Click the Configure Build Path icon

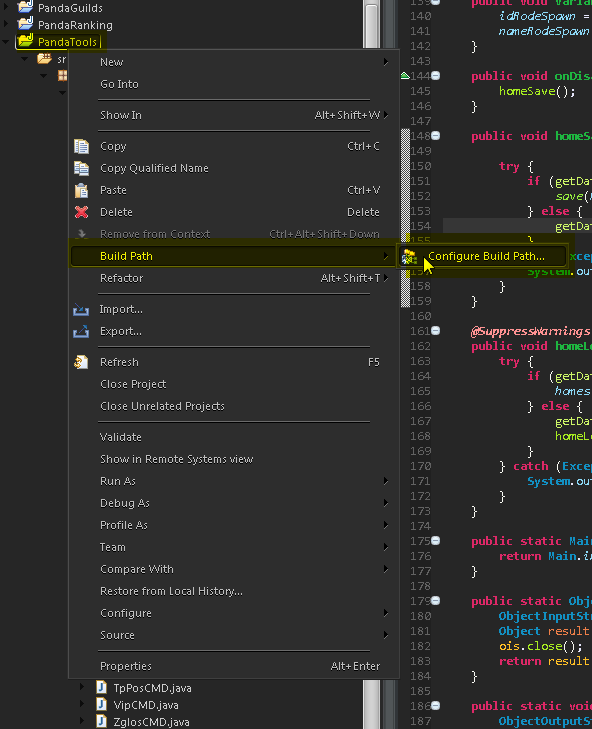click(409, 256)
